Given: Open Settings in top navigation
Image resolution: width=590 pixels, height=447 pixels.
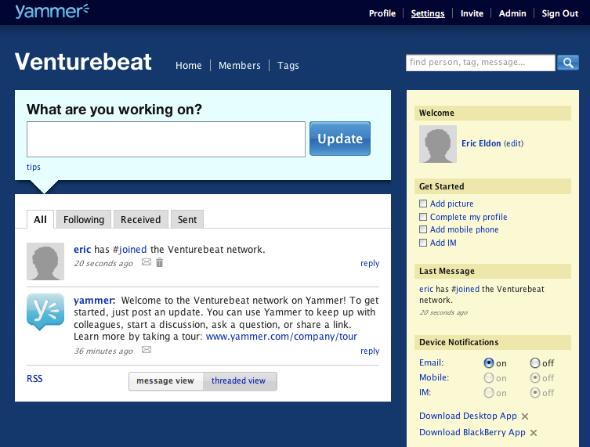Looking at the screenshot, I should click(x=427, y=14).
